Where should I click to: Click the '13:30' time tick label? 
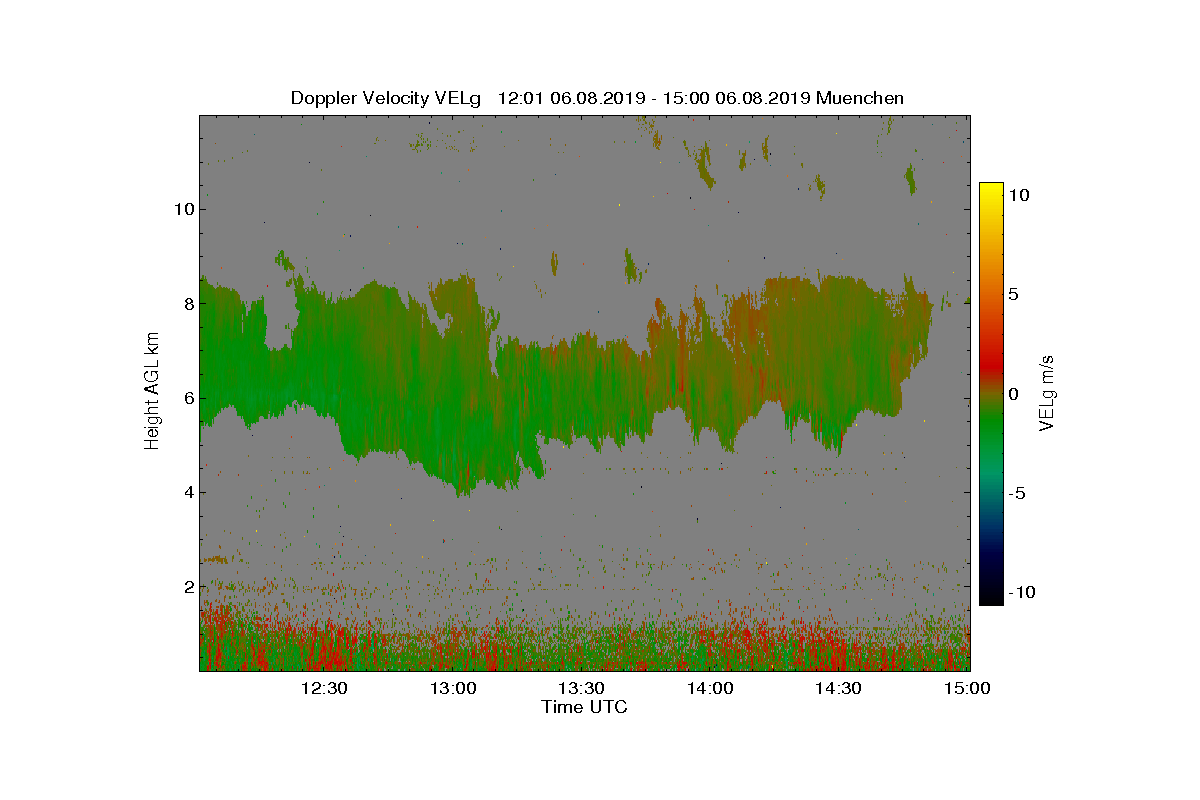tap(581, 688)
